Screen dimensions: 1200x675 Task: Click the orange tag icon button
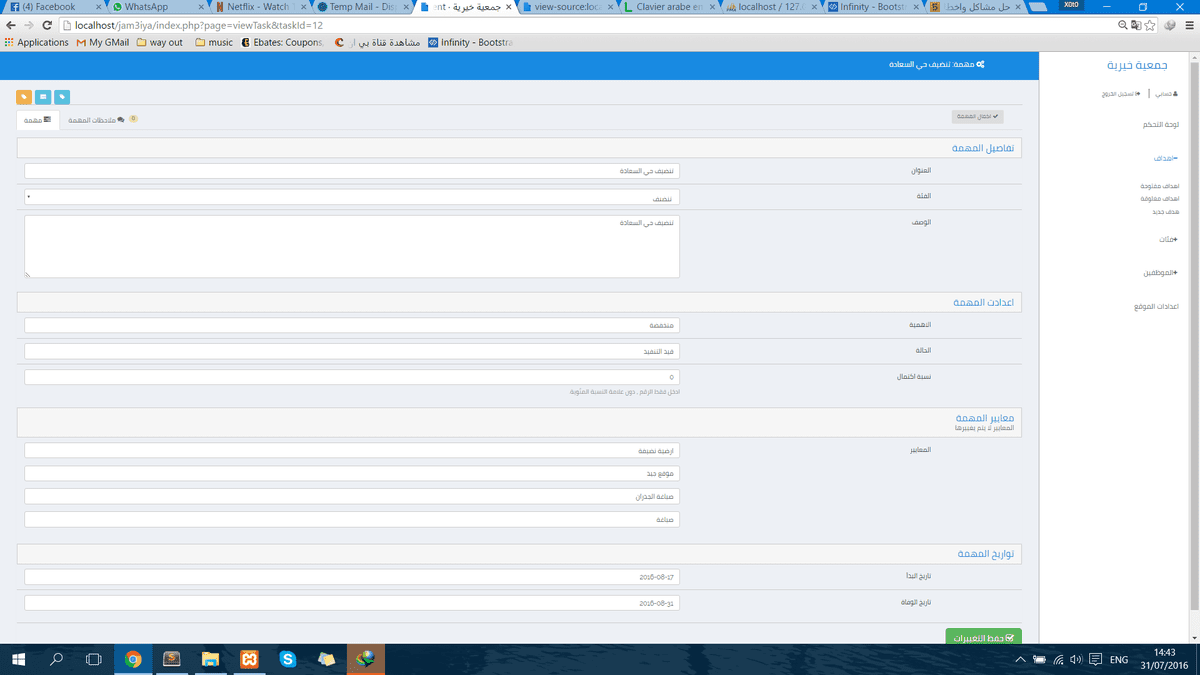pyautogui.click(x=24, y=97)
